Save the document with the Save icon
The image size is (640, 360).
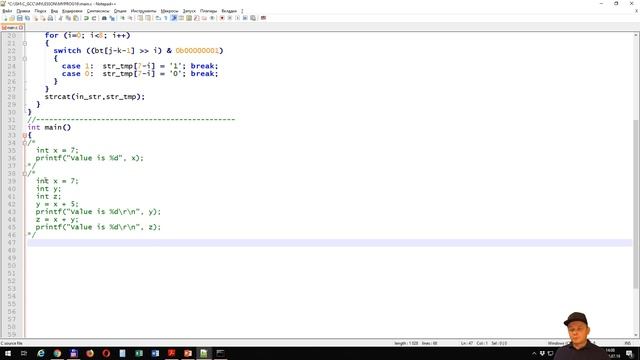click(20, 18)
